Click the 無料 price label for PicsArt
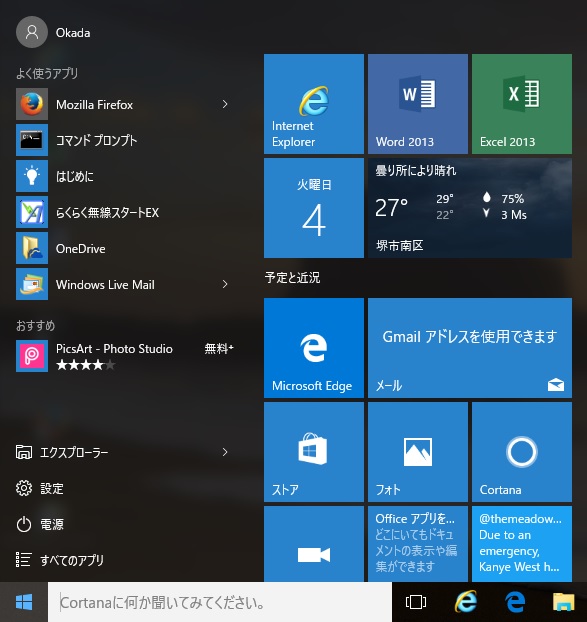Screen dimensions: 587x622 (x=219, y=349)
